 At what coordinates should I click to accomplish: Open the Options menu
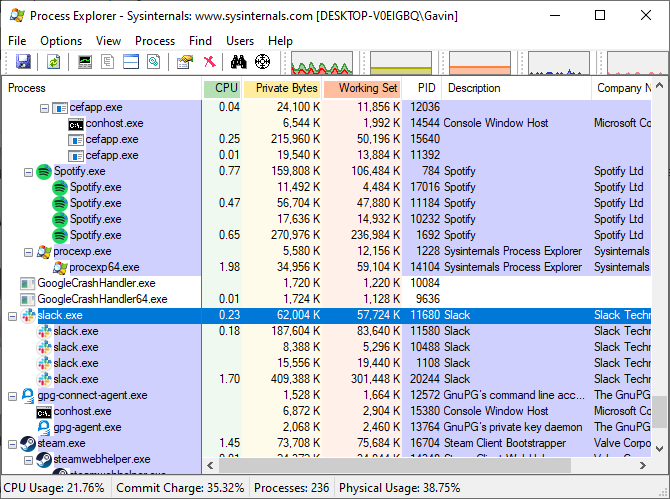[61, 41]
